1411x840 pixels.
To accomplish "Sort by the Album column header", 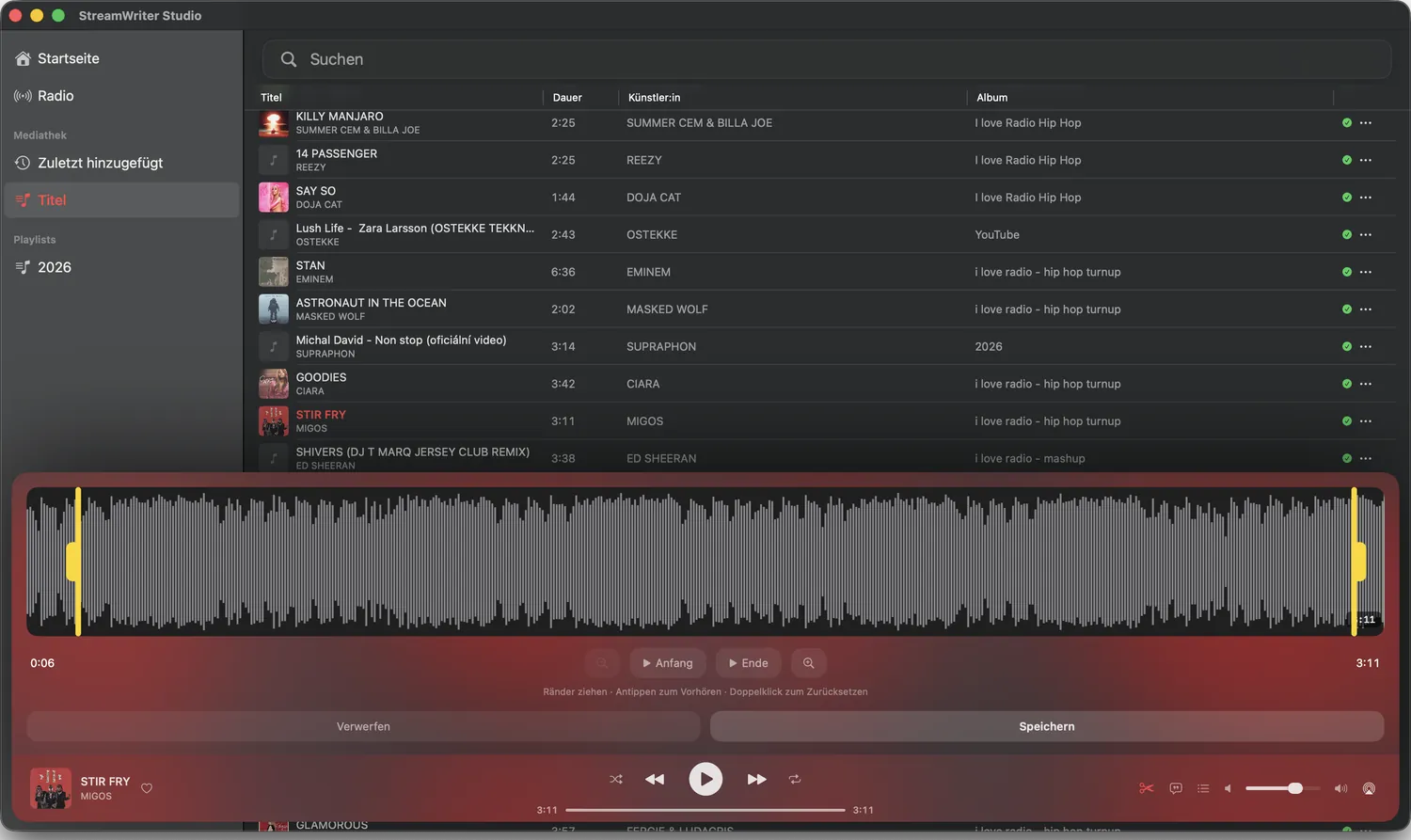I will 991,98.
